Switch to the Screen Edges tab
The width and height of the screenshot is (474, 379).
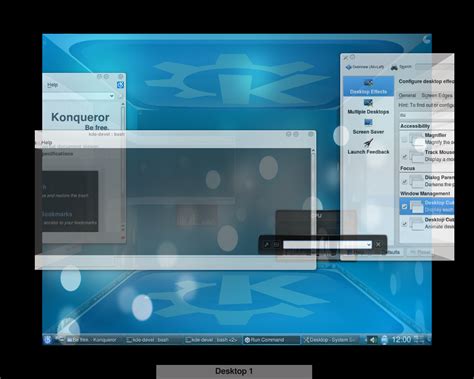point(437,95)
